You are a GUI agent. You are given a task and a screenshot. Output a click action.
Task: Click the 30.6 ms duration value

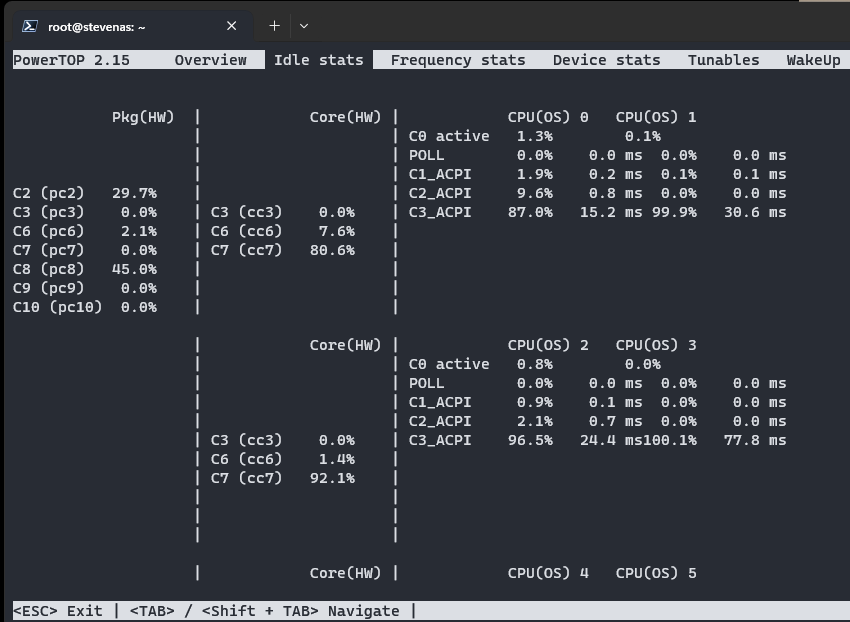[755, 212]
